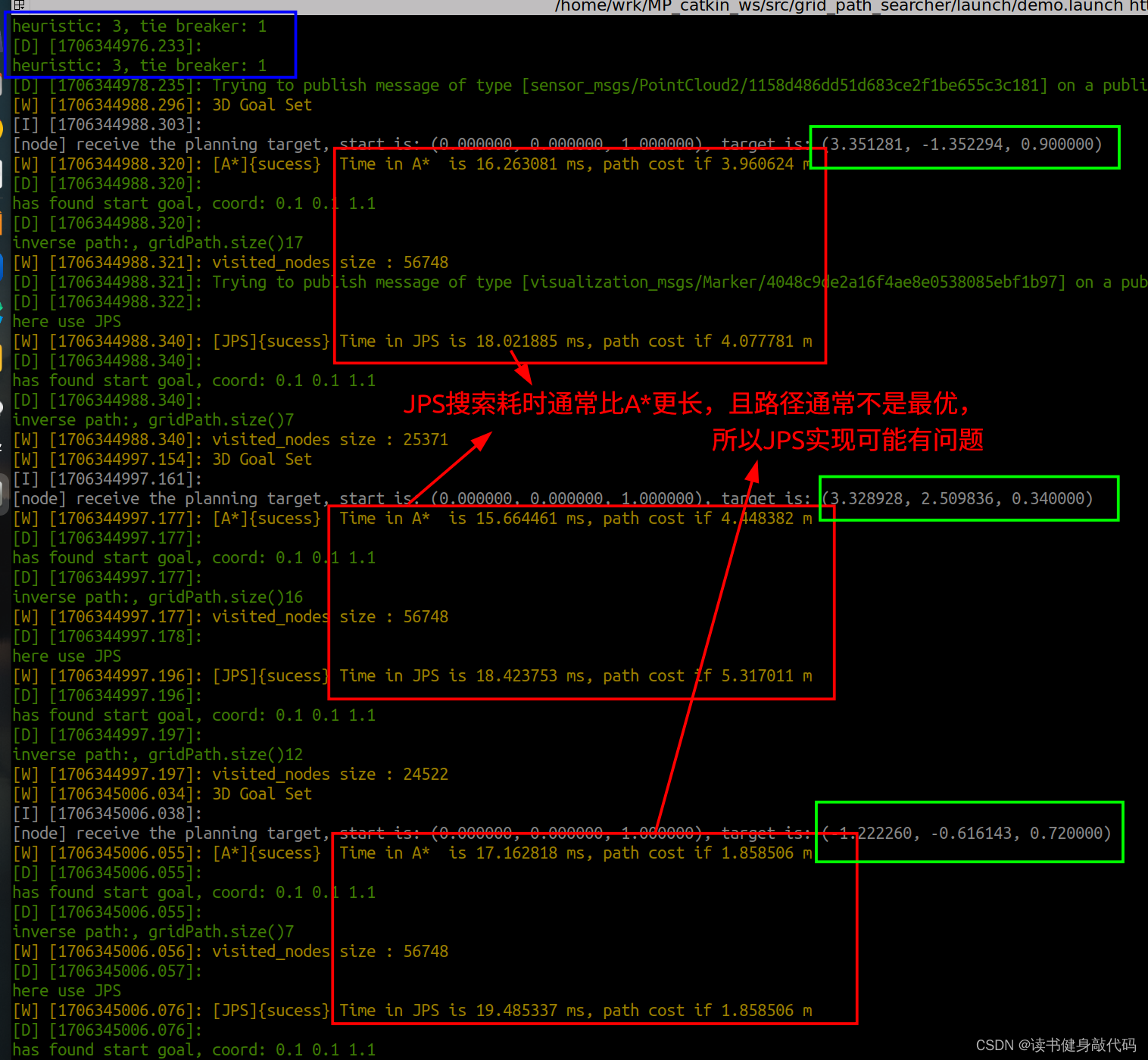
Task: Select '[1706344997.177]: visited_nodes size : 56748' line
Action: 230,617
